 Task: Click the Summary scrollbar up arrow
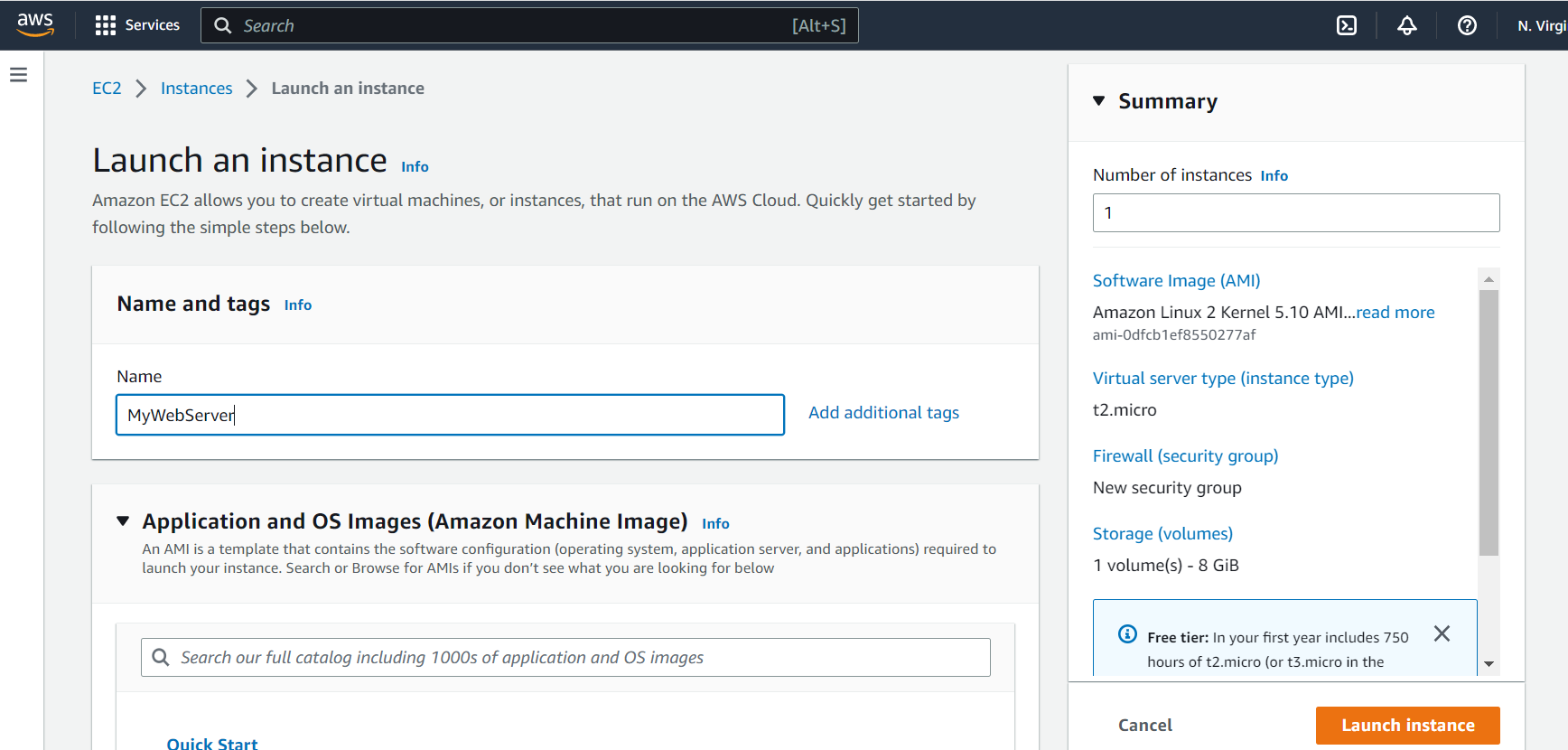[x=1489, y=279]
